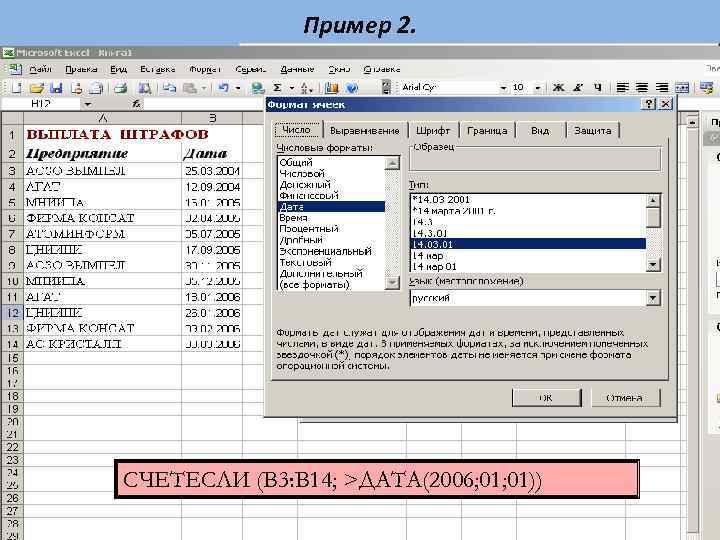This screenshot has width=720, height=540.
Task: Choose date type *14.03.2001
Action: pos(528,199)
